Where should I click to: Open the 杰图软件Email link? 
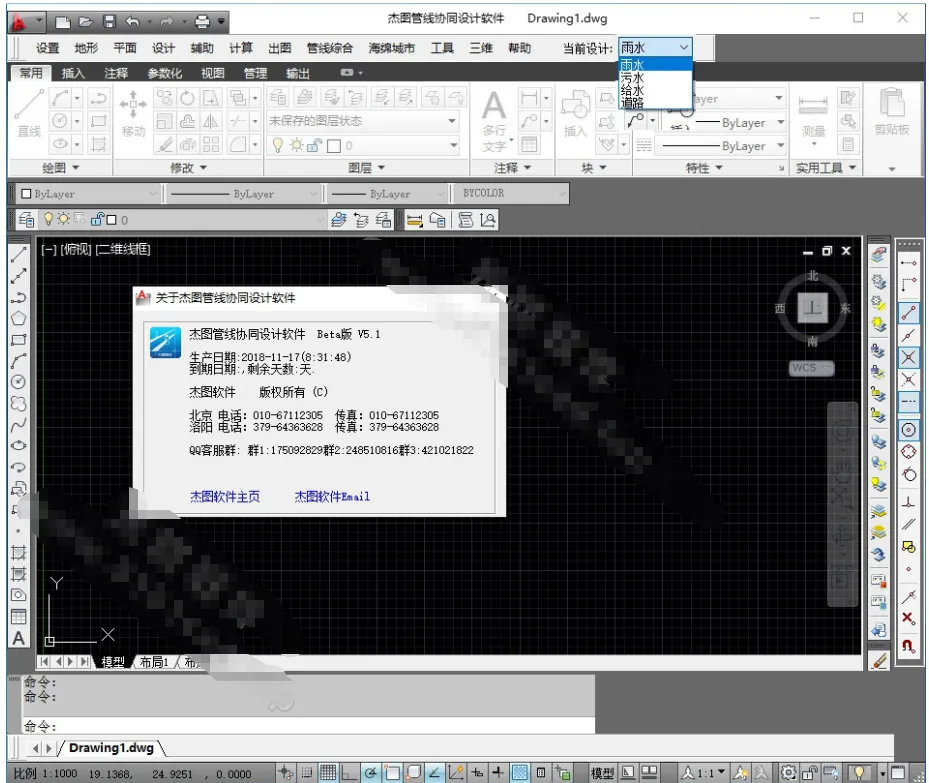(332, 496)
